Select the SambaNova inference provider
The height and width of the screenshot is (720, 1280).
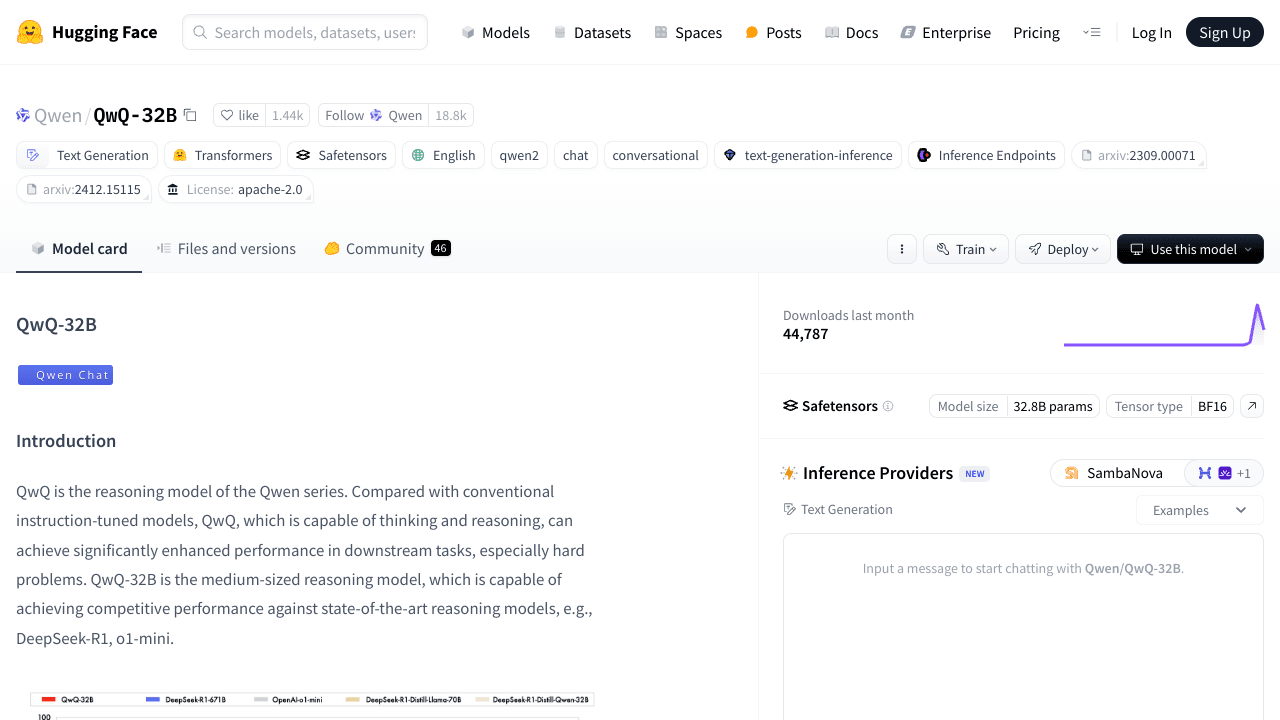click(x=1114, y=473)
